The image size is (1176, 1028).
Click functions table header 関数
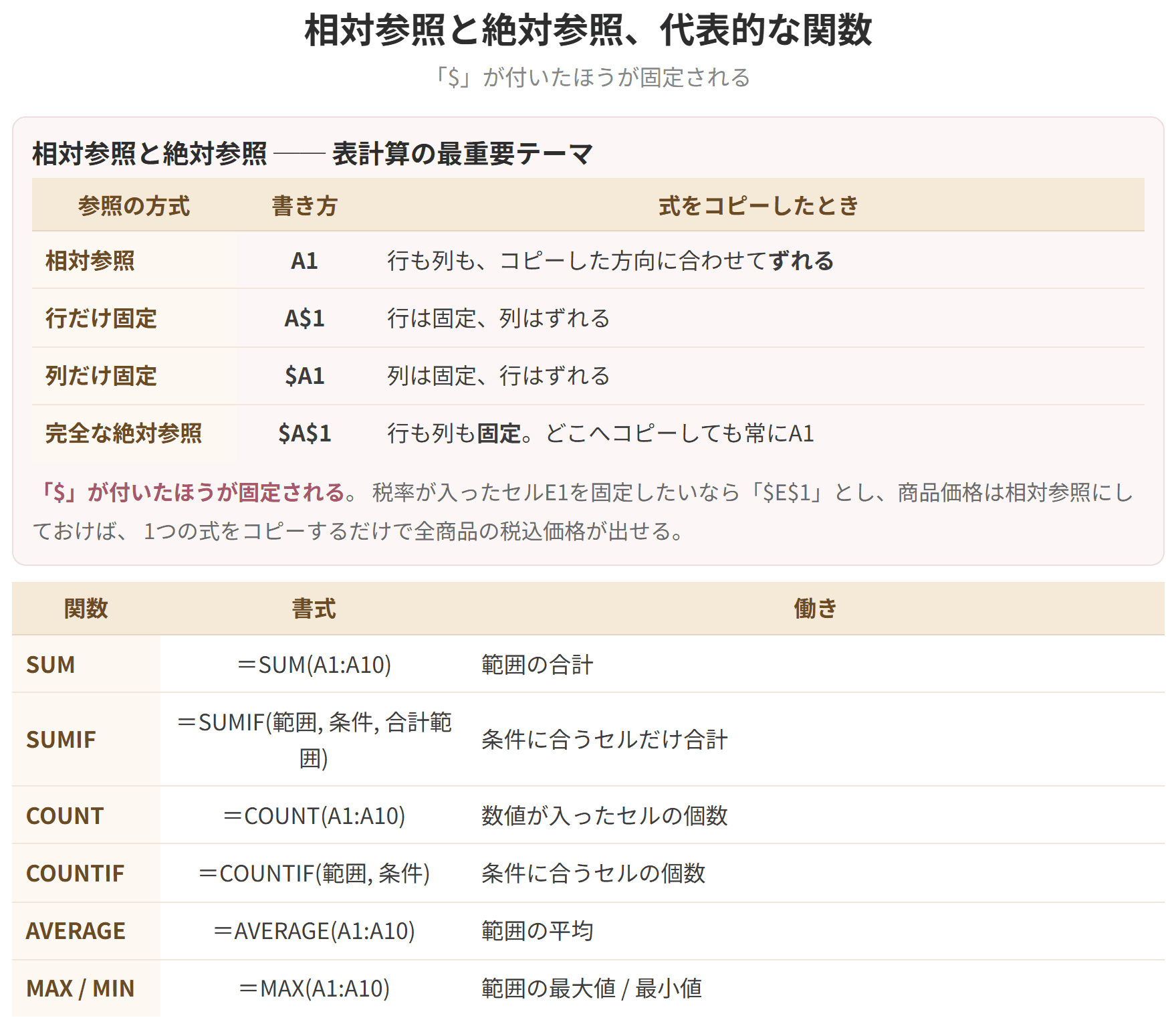click(86, 609)
